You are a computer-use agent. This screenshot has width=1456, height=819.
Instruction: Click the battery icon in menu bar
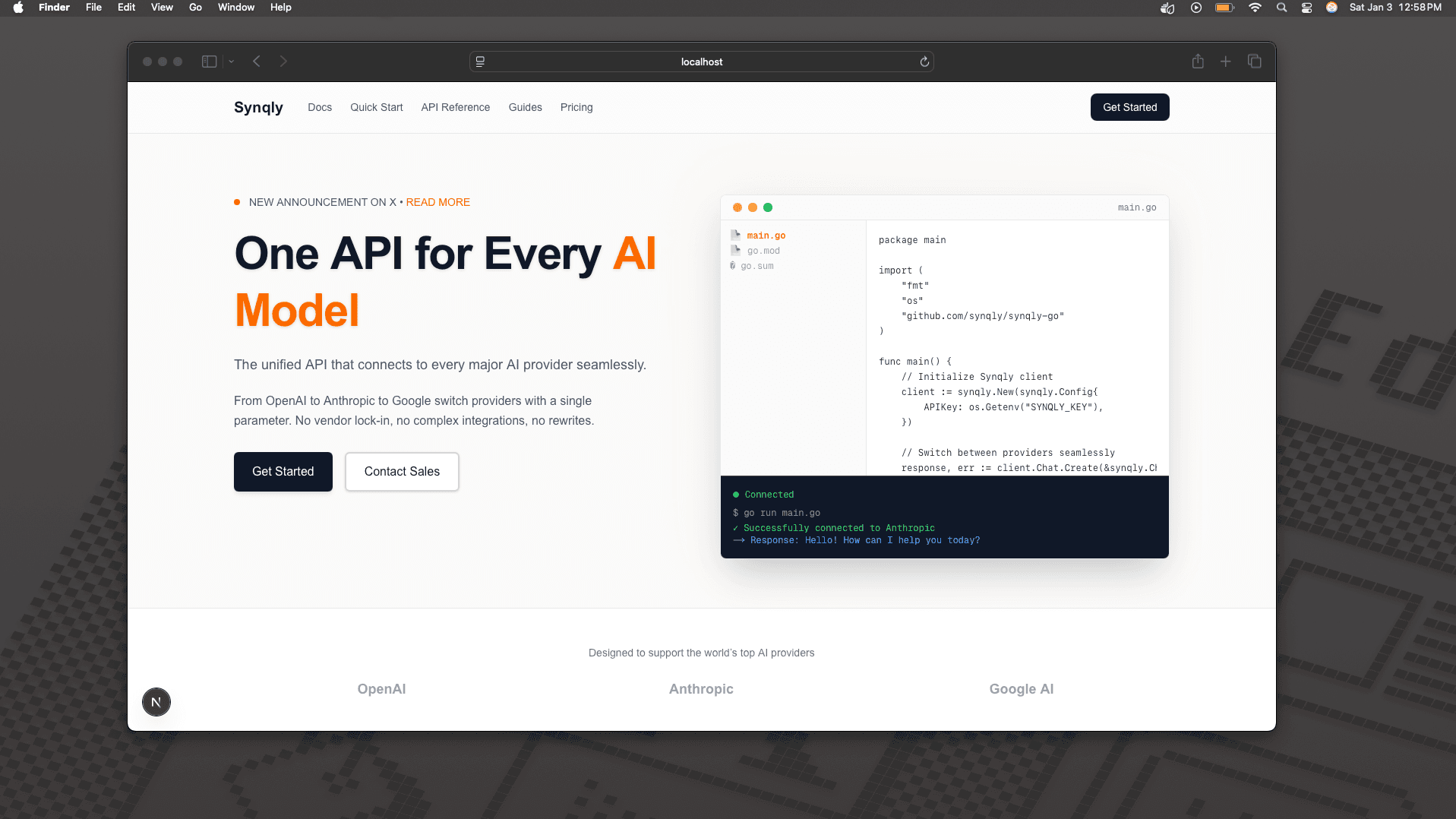click(x=1224, y=8)
